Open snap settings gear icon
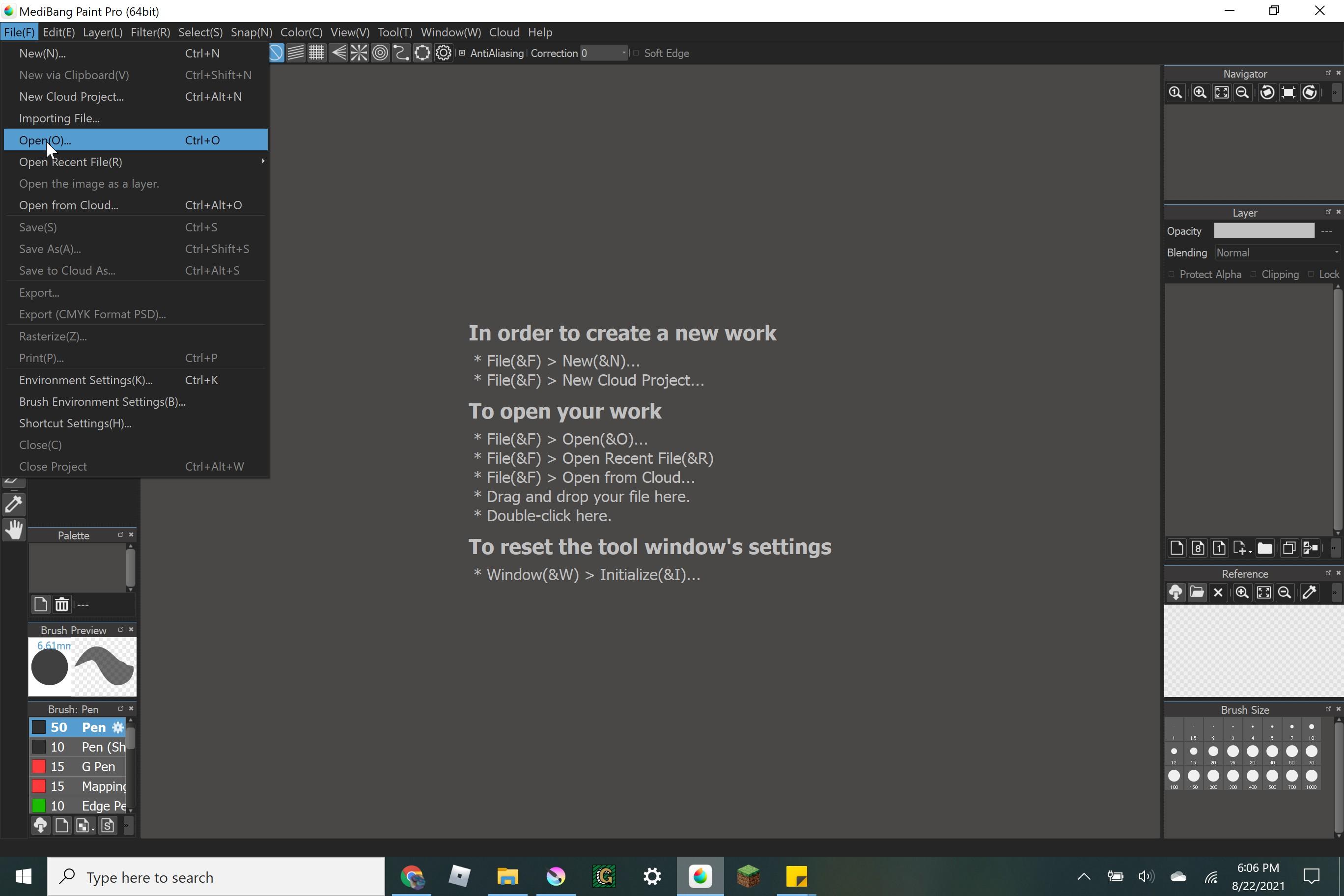The width and height of the screenshot is (1344, 896). 444,53
